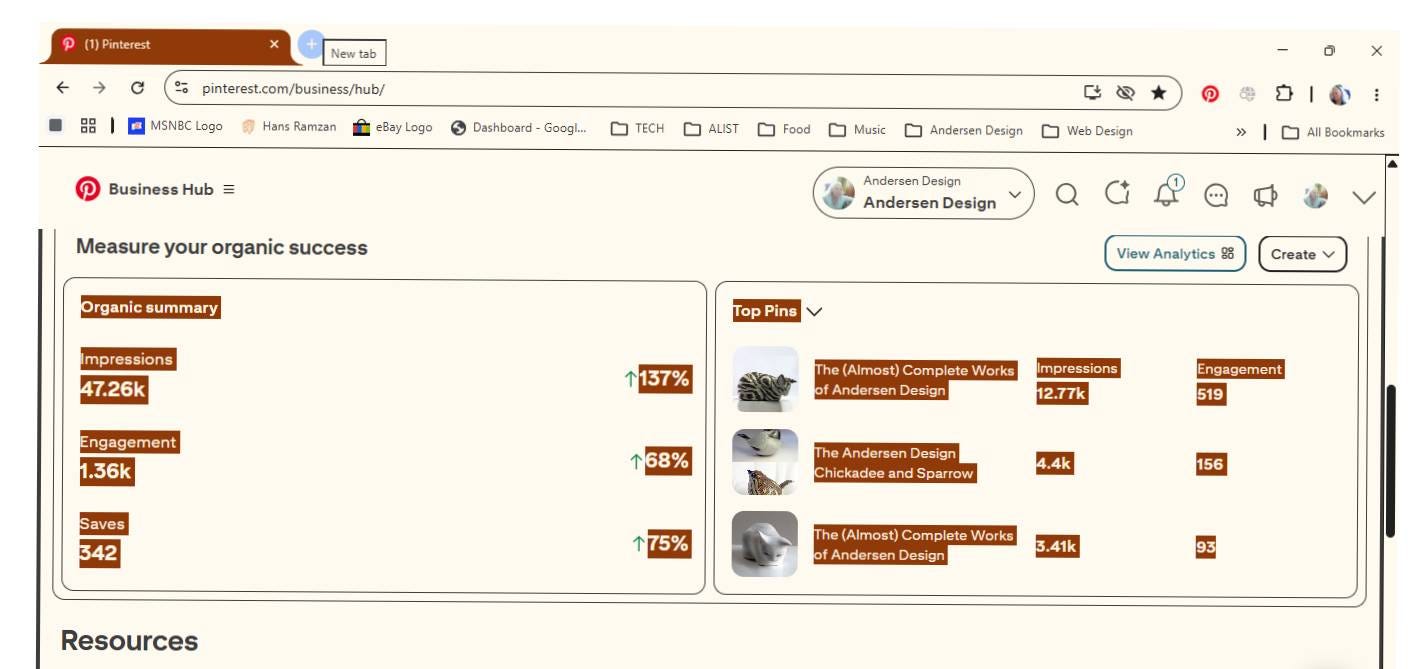Click the site information icon in address bar
The width and height of the screenshot is (1428, 669).
pyautogui.click(x=182, y=88)
